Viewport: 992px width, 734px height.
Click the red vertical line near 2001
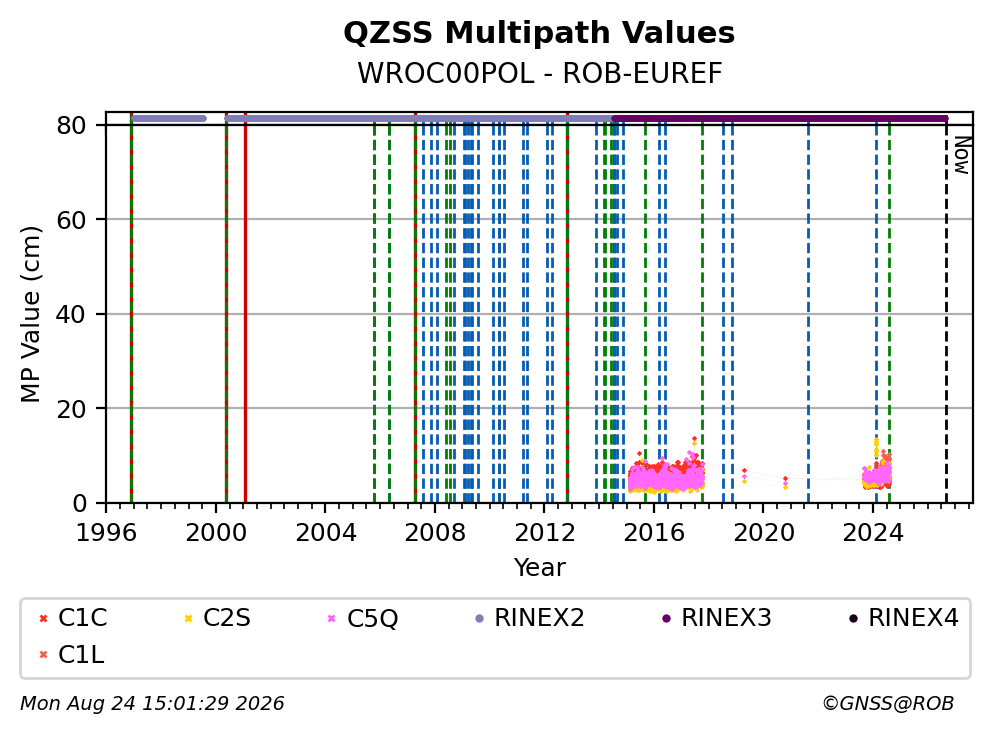pyautogui.click(x=245, y=310)
